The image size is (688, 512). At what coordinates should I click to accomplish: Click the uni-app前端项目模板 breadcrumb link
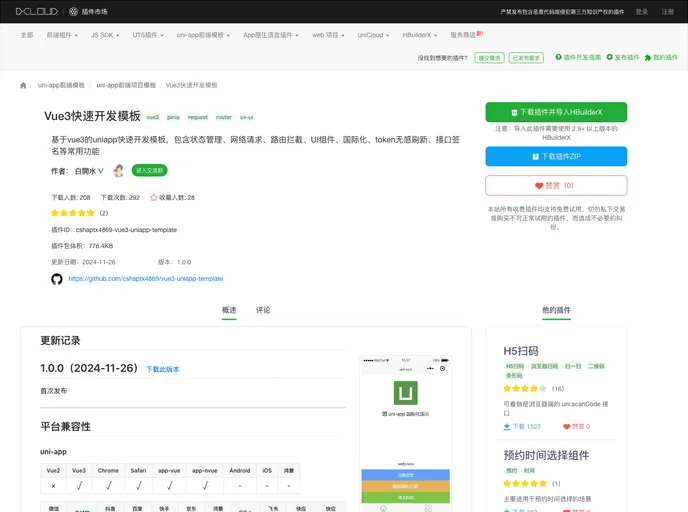[x=126, y=85]
